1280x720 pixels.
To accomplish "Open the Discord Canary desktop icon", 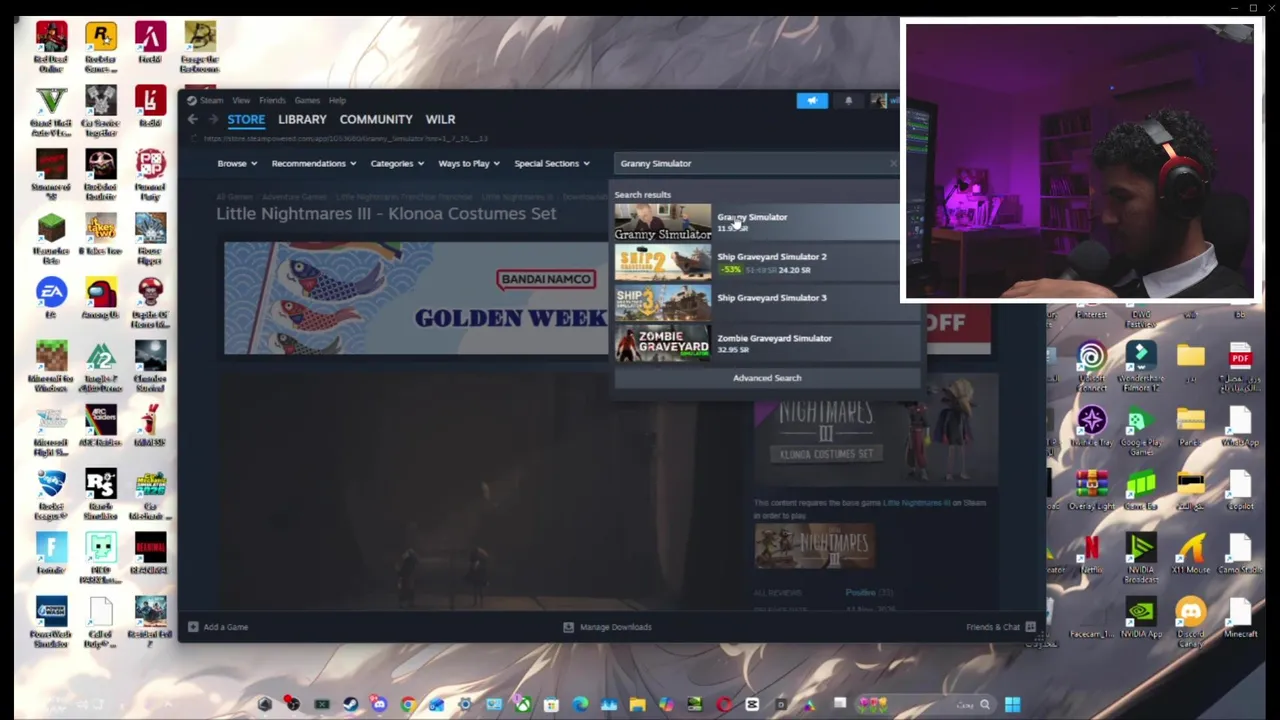I will 1191,622.
